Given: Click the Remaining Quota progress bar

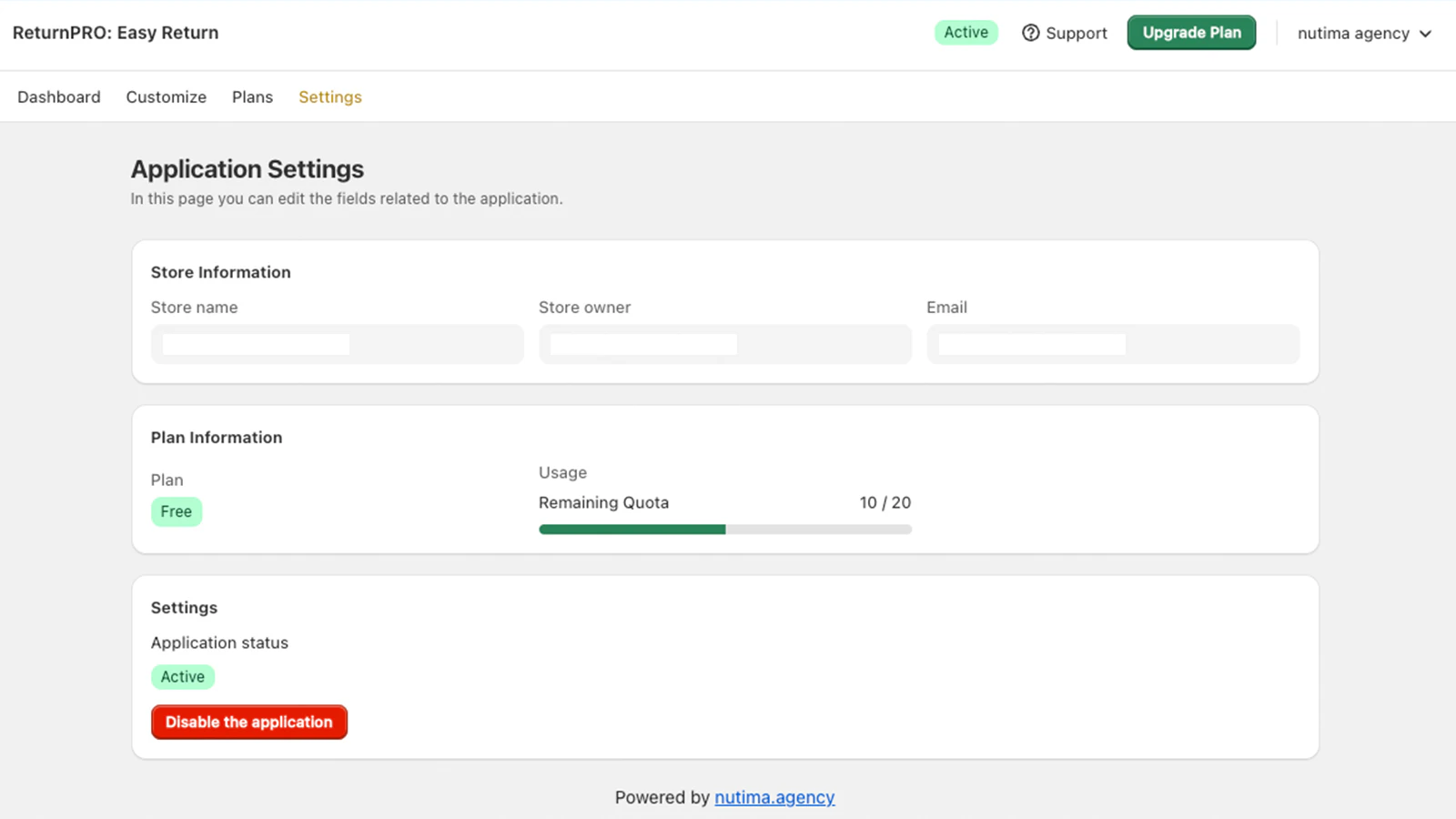Looking at the screenshot, I should click(x=725, y=529).
